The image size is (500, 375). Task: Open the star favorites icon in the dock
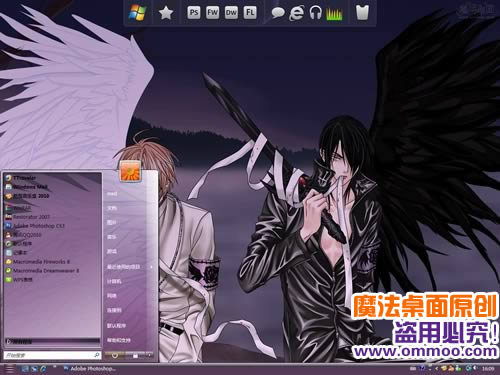166,13
